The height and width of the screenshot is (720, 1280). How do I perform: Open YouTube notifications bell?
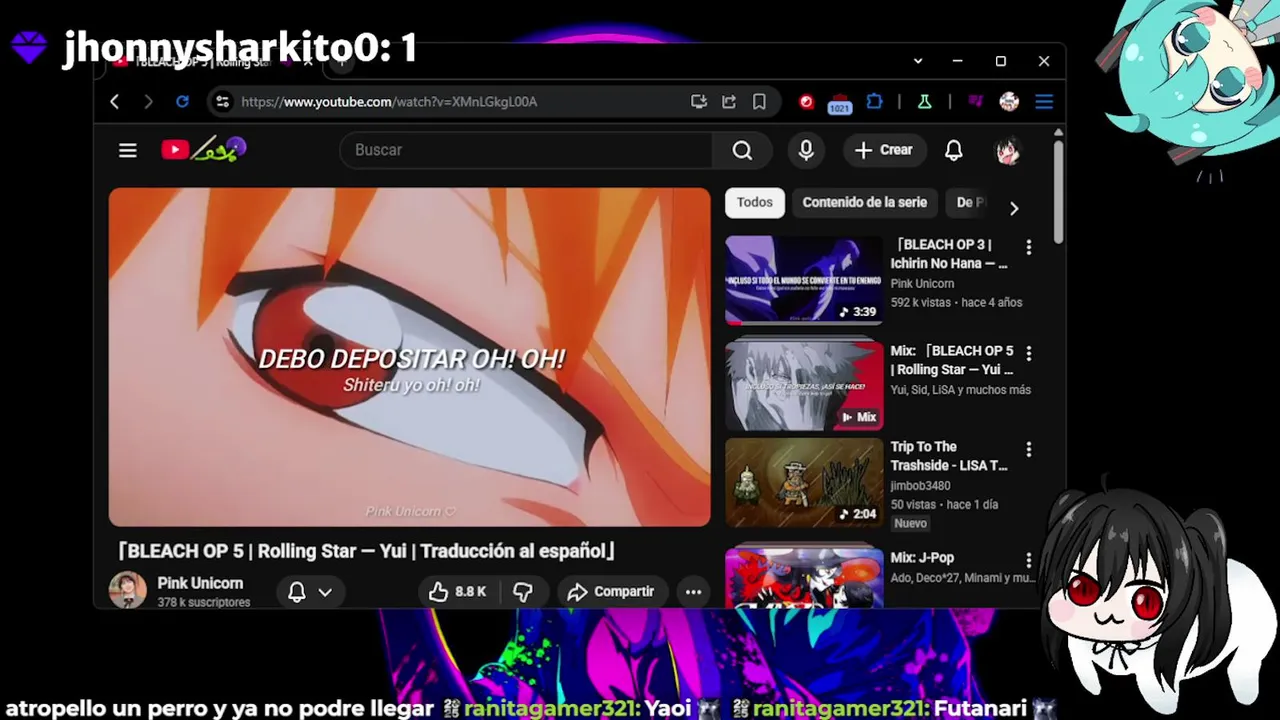click(954, 150)
